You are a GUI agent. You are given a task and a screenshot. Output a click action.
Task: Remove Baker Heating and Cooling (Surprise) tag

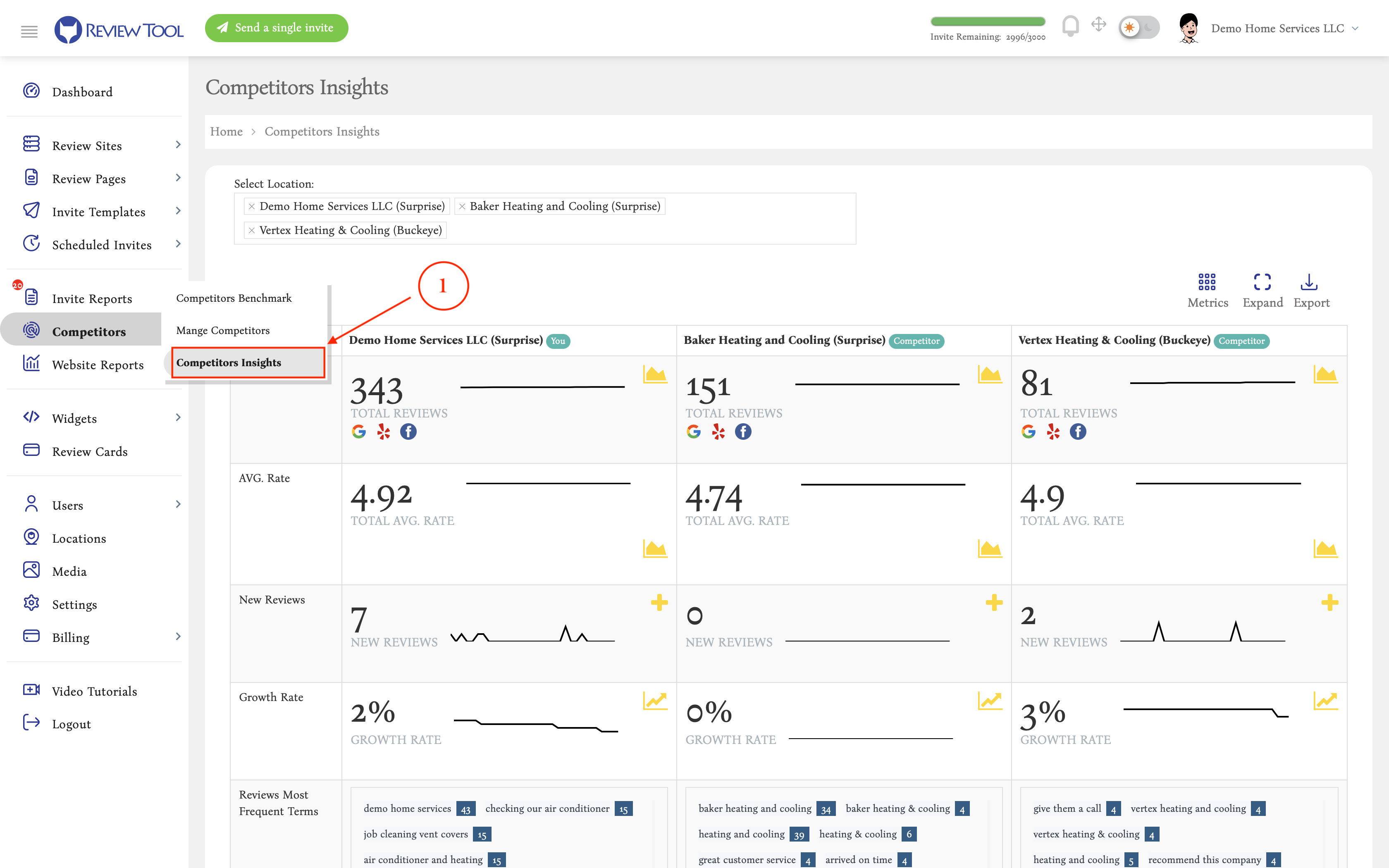tap(462, 206)
